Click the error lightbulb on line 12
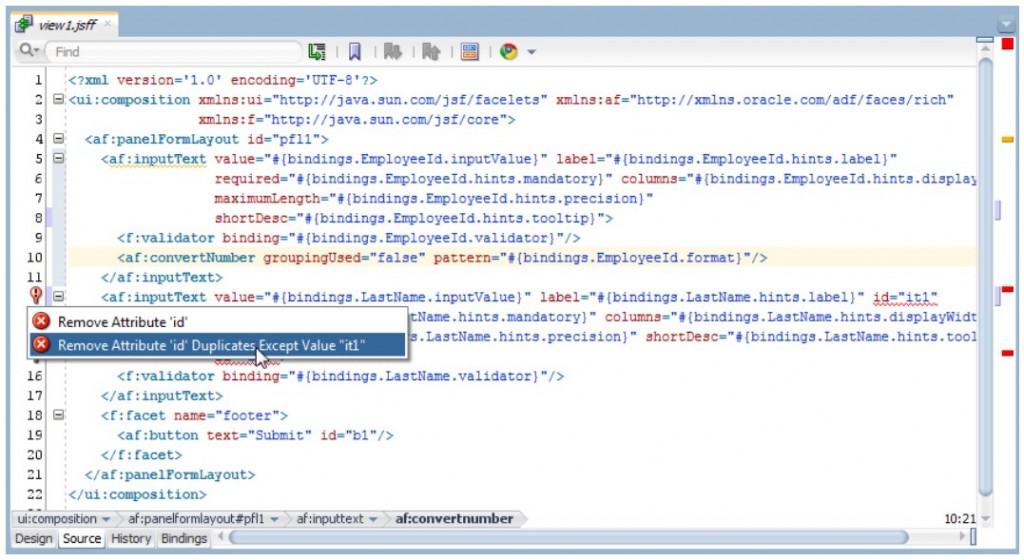 pos(36,296)
